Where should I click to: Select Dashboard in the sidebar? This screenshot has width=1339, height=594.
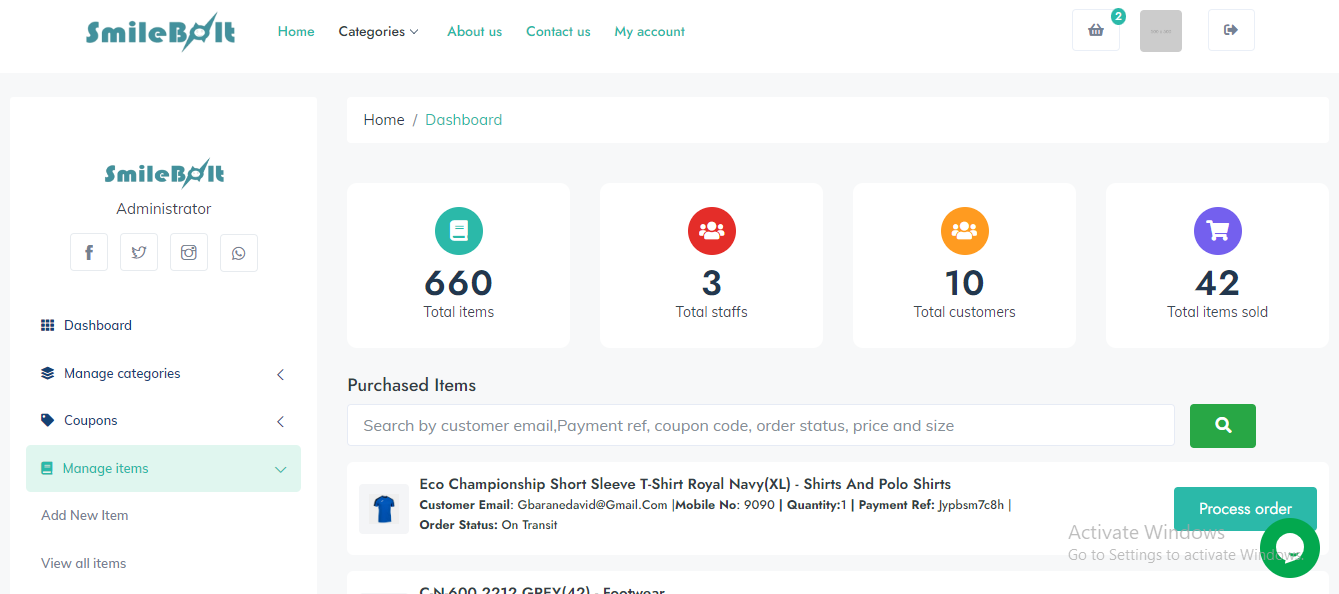pyautogui.click(x=97, y=326)
